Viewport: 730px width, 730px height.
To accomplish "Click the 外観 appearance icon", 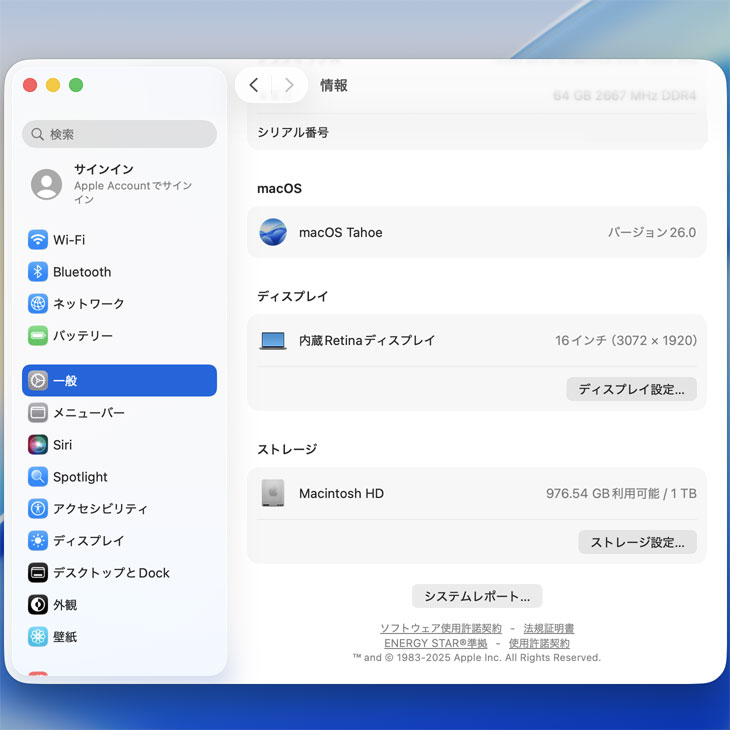I will 38,605.
